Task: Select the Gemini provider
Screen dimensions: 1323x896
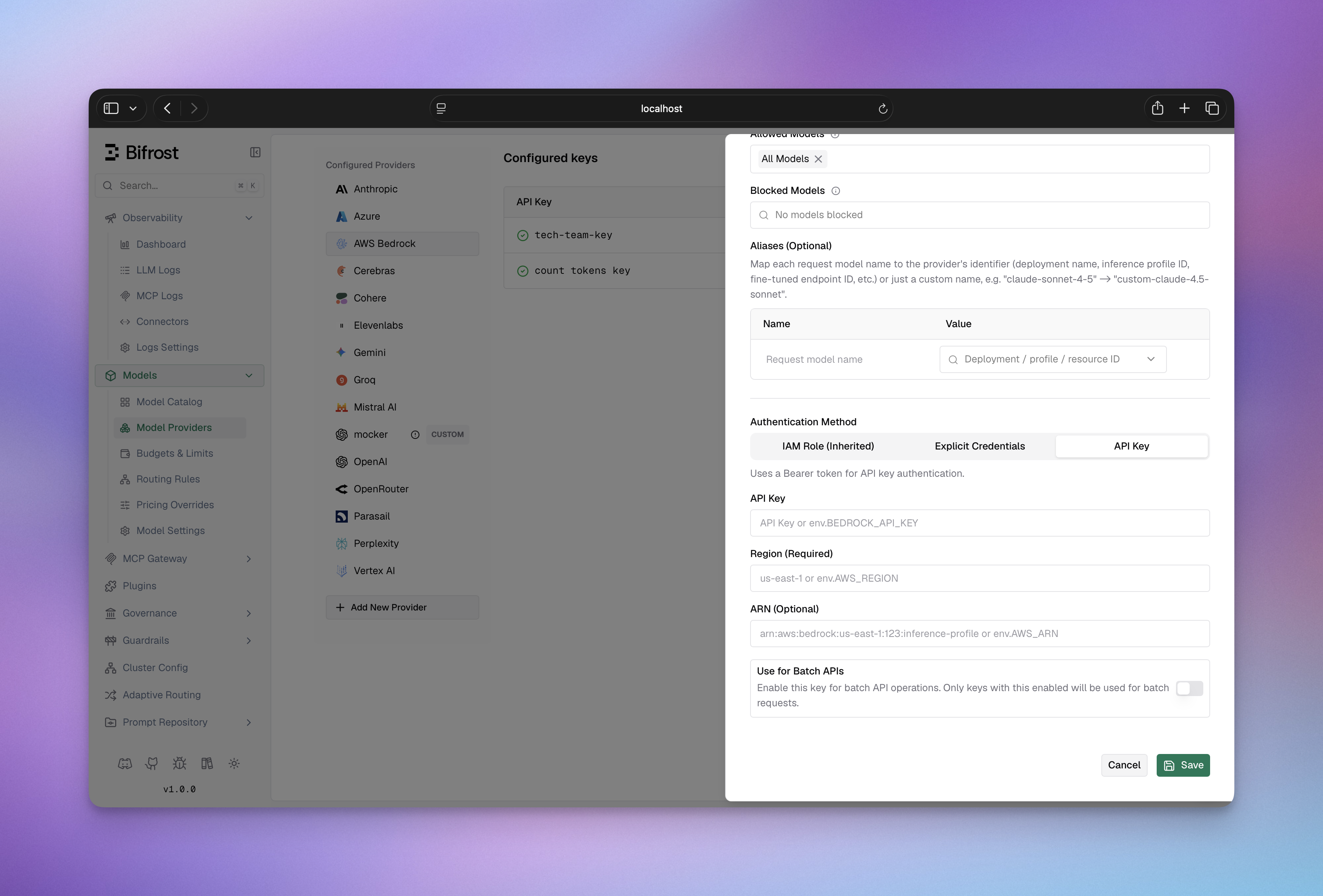Action: pos(402,353)
